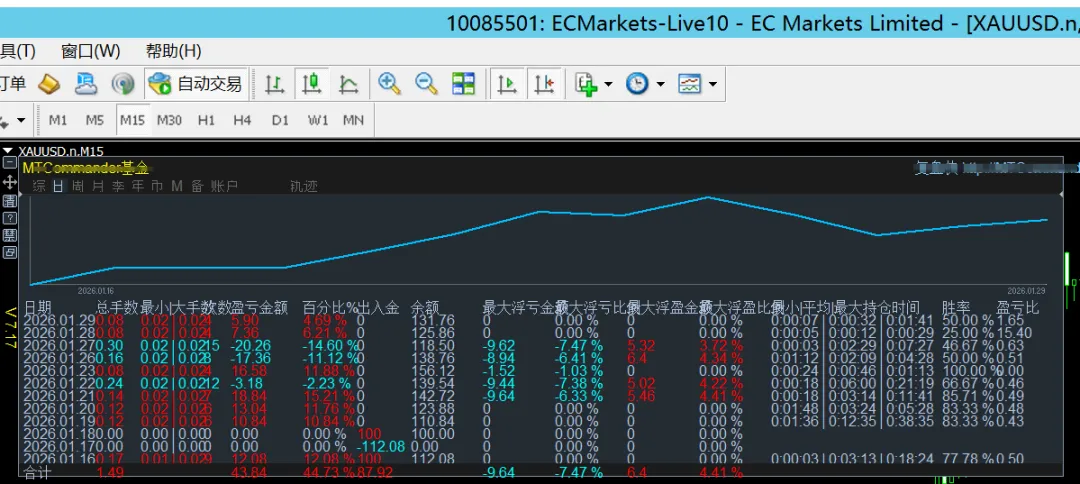The image size is (1080, 484).
Task: Expand the XAUUSD.n.M15 chart triangle
Action: coord(8,151)
